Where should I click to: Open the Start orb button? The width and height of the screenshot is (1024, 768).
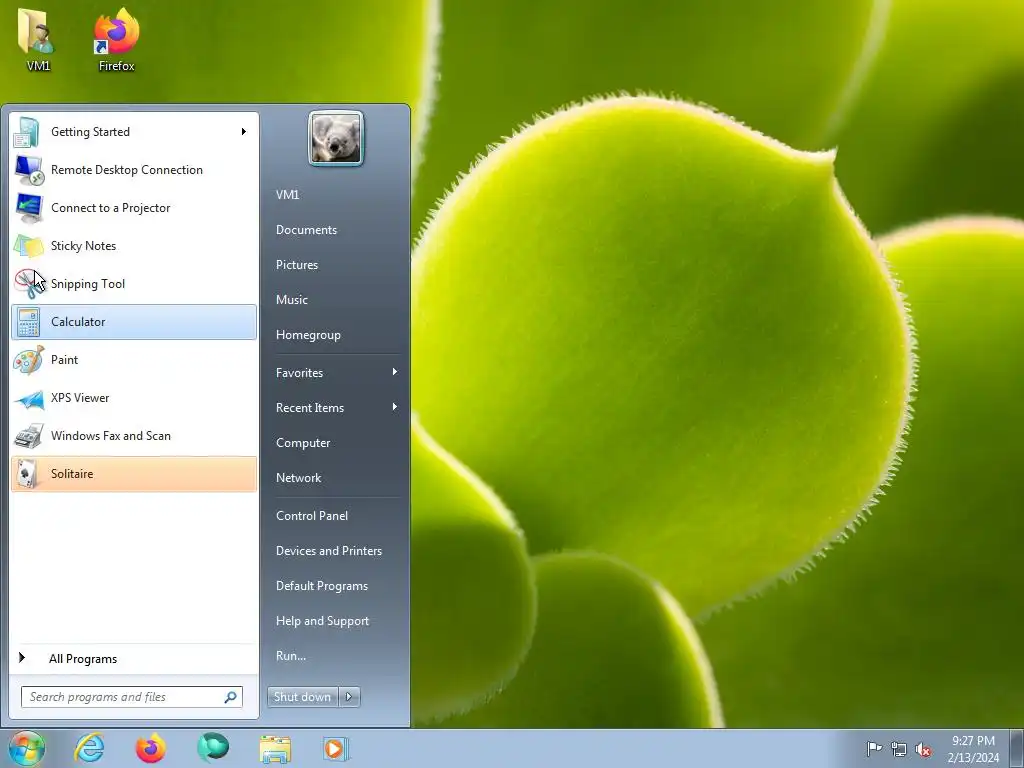27,748
